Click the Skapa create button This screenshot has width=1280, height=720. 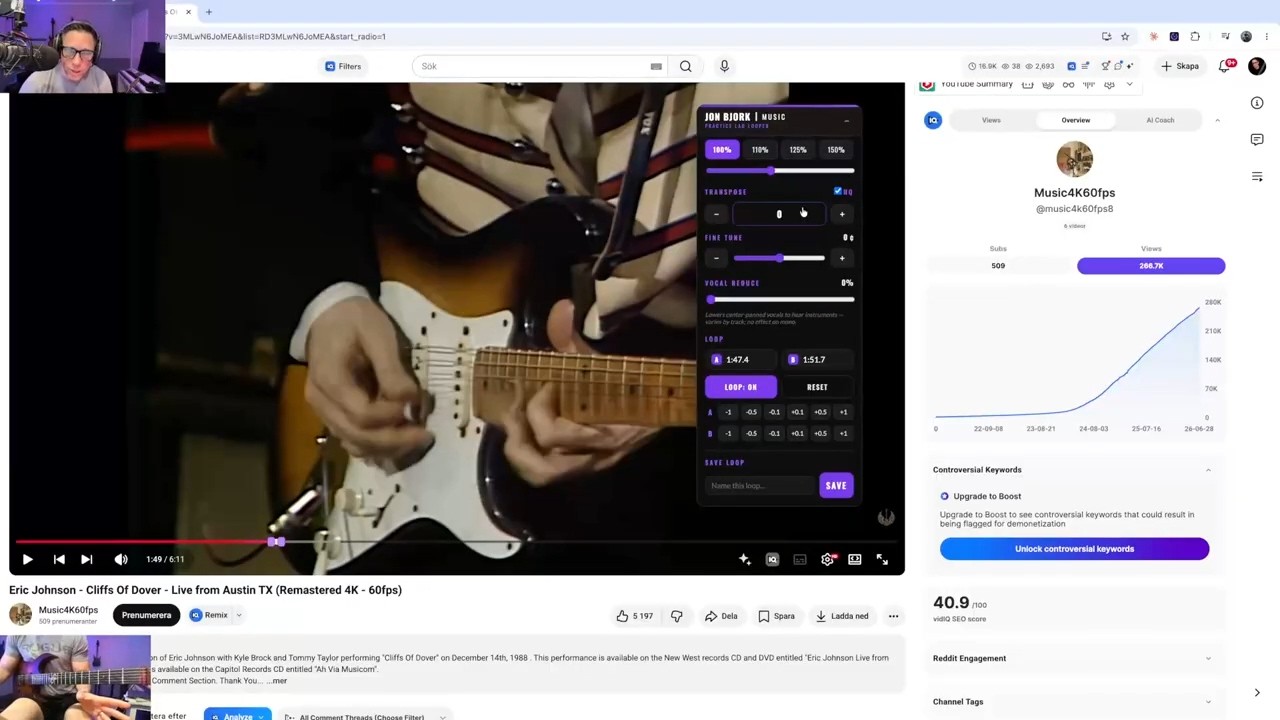click(x=1180, y=66)
